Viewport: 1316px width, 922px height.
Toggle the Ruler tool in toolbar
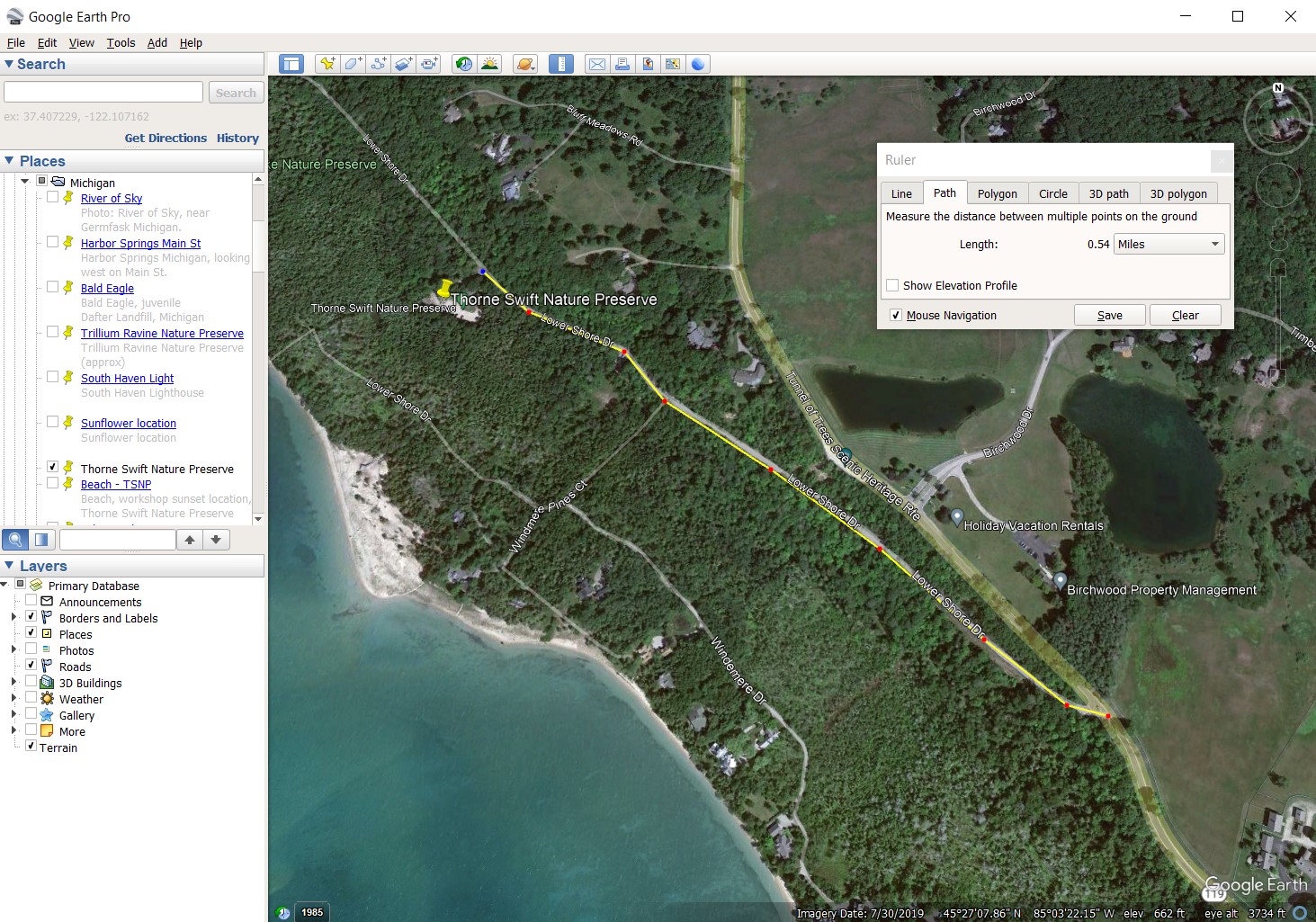coord(561,64)
